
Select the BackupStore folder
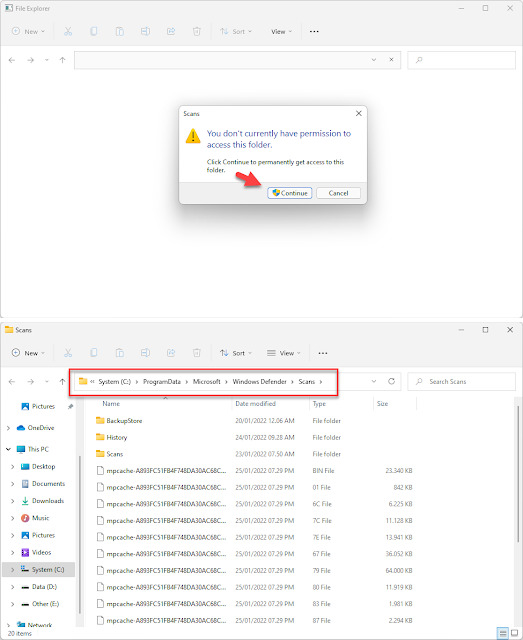(124, 420)
